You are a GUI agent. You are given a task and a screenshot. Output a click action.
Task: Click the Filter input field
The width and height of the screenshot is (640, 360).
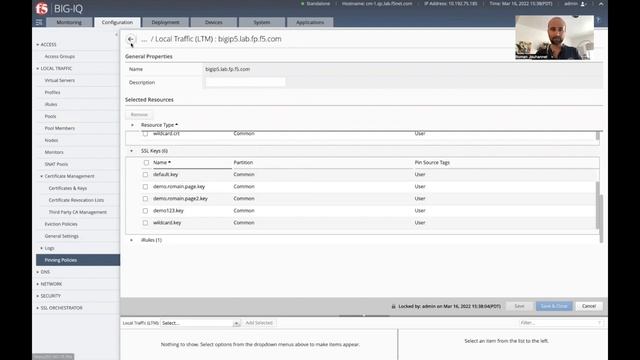click(x=561, y=323)
